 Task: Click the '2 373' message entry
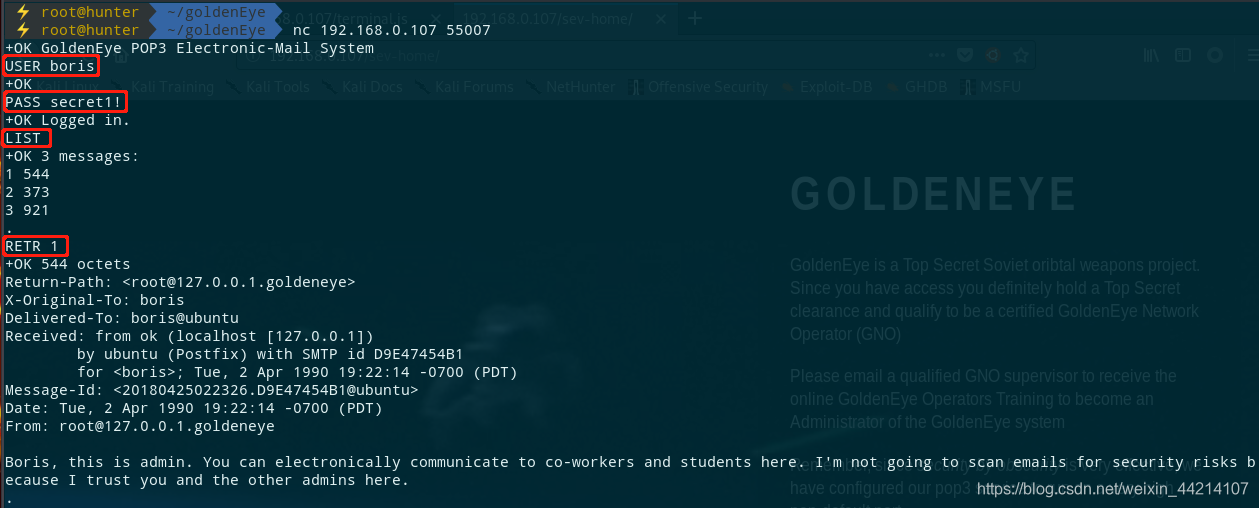(27, 192)
